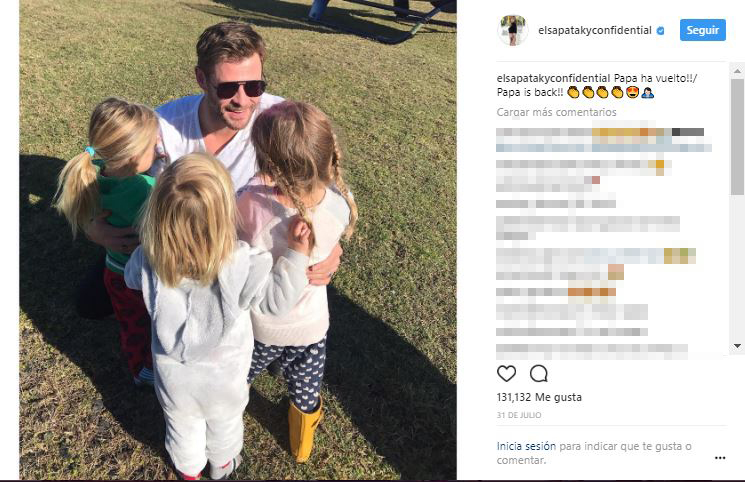View the likes list via 131,132 Me gusta
Image resolution: width=745 pixels, height=482 pixels.
(539, 397)
